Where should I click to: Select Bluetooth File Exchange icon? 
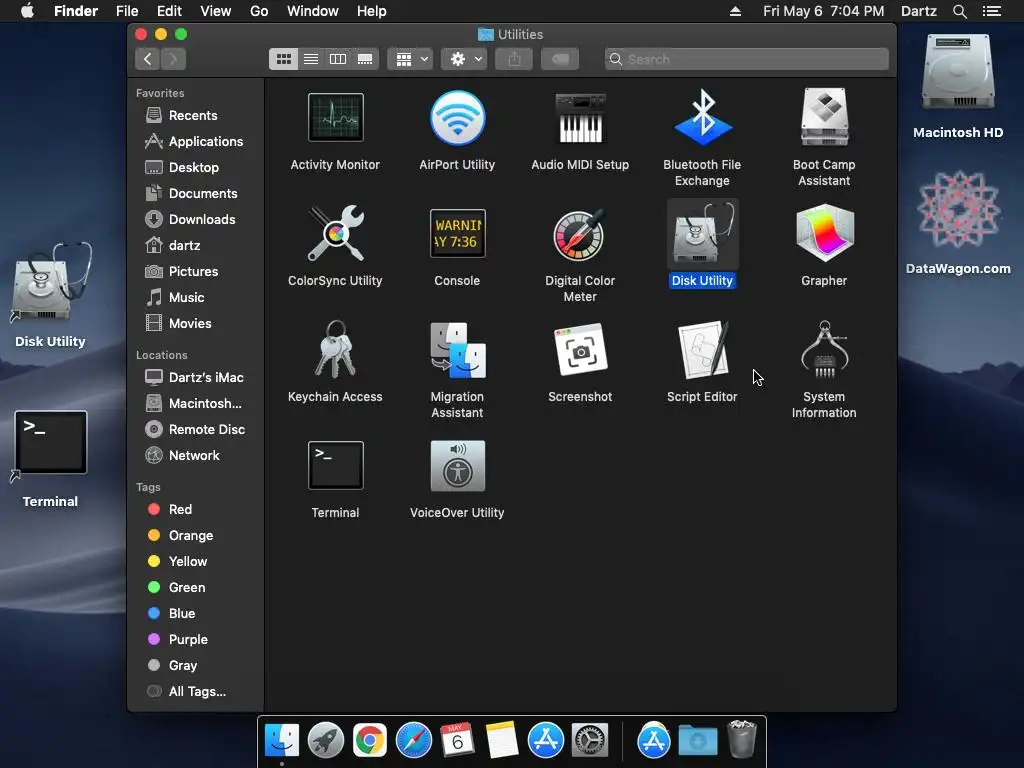click(702, 118)
